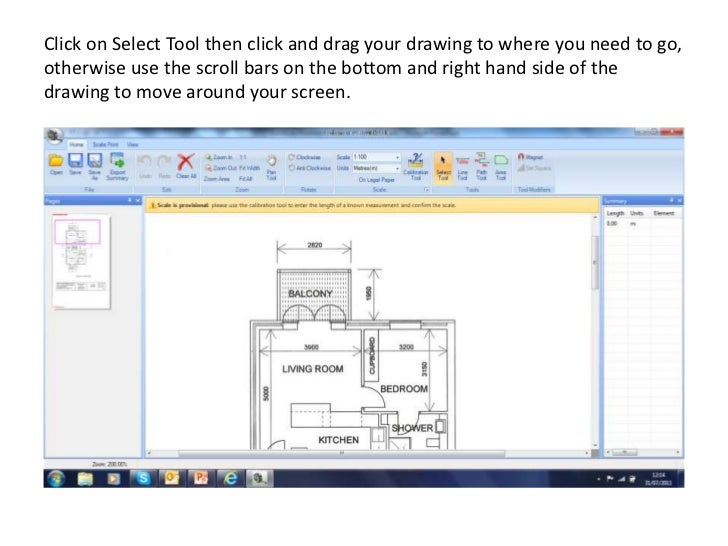Close the Summary panel
Image resolution: width=728 pixels, height=546 pixels.
click(x=679, y=200)
